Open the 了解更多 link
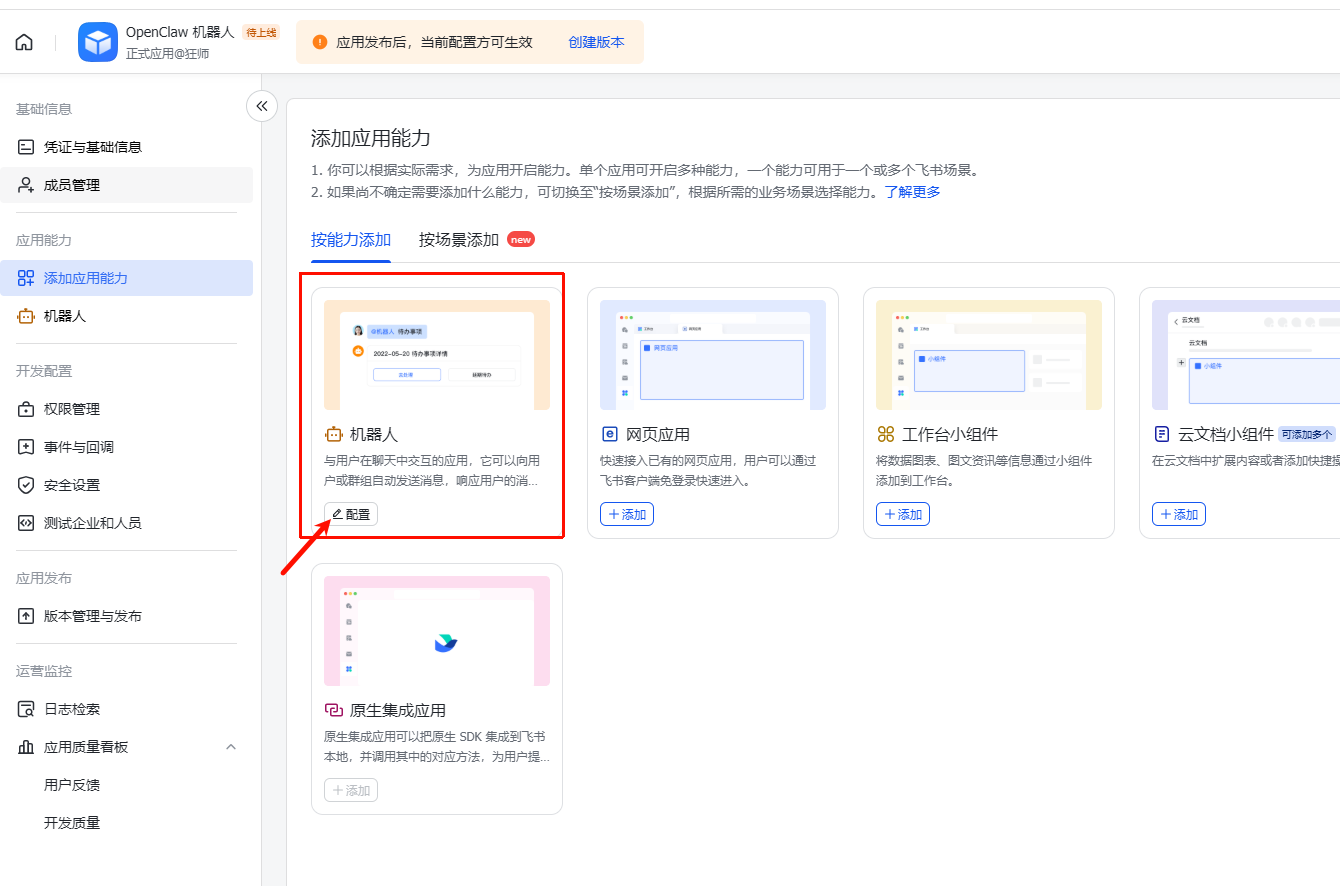Image resolution: width=1340 pixels, height=886 pixels. [912, 192]
